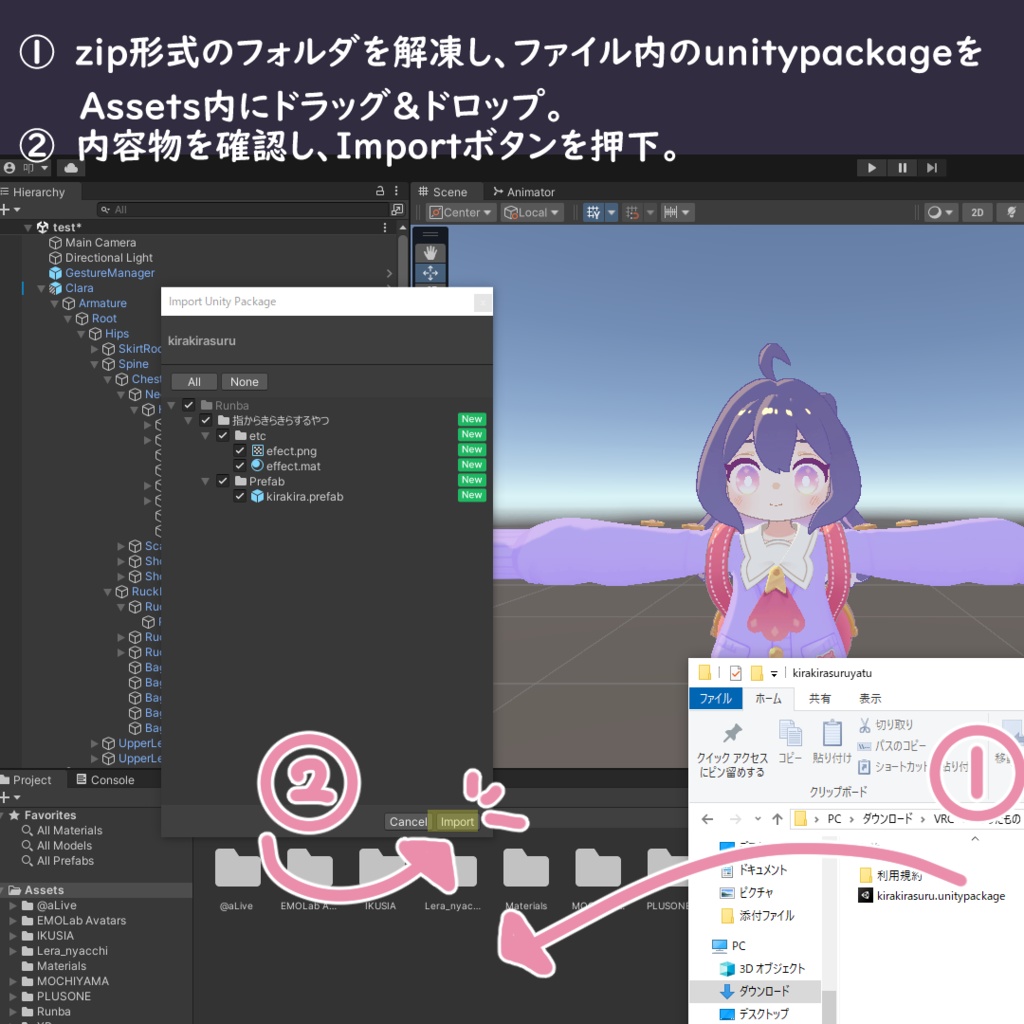Viewport: 1024px width, 1024px height.
Task: Select the Hand view tool in the Scene view
Action: (430, 252)
